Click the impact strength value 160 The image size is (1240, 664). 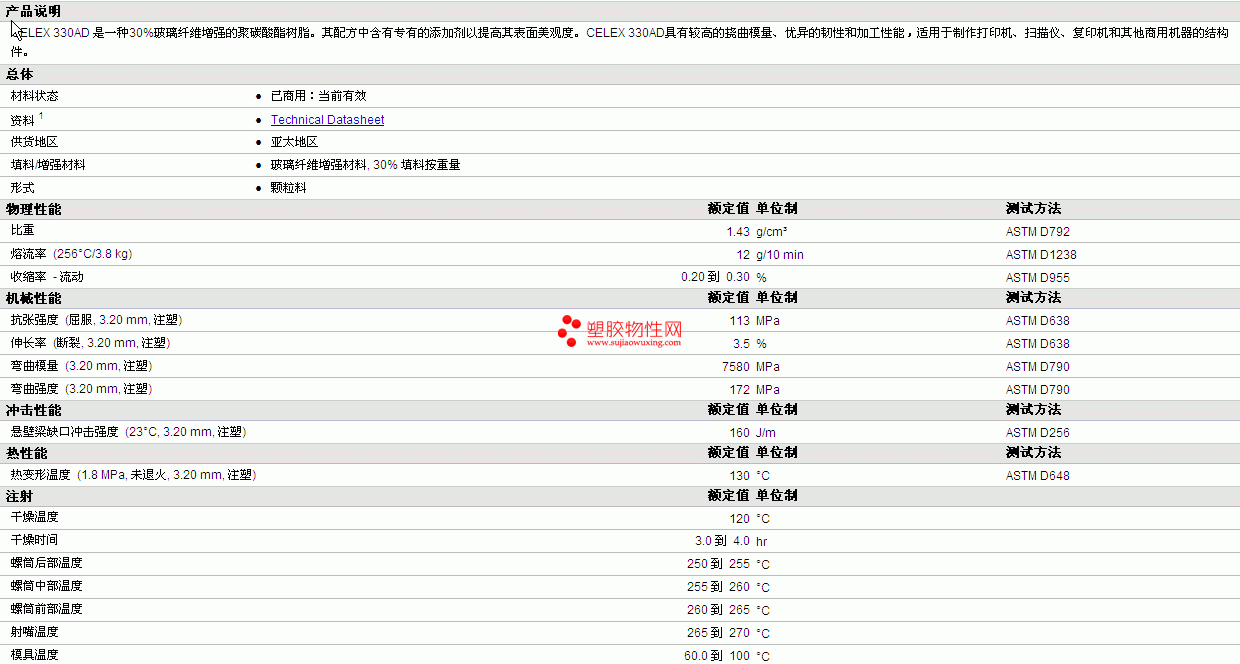coord(740,433)
